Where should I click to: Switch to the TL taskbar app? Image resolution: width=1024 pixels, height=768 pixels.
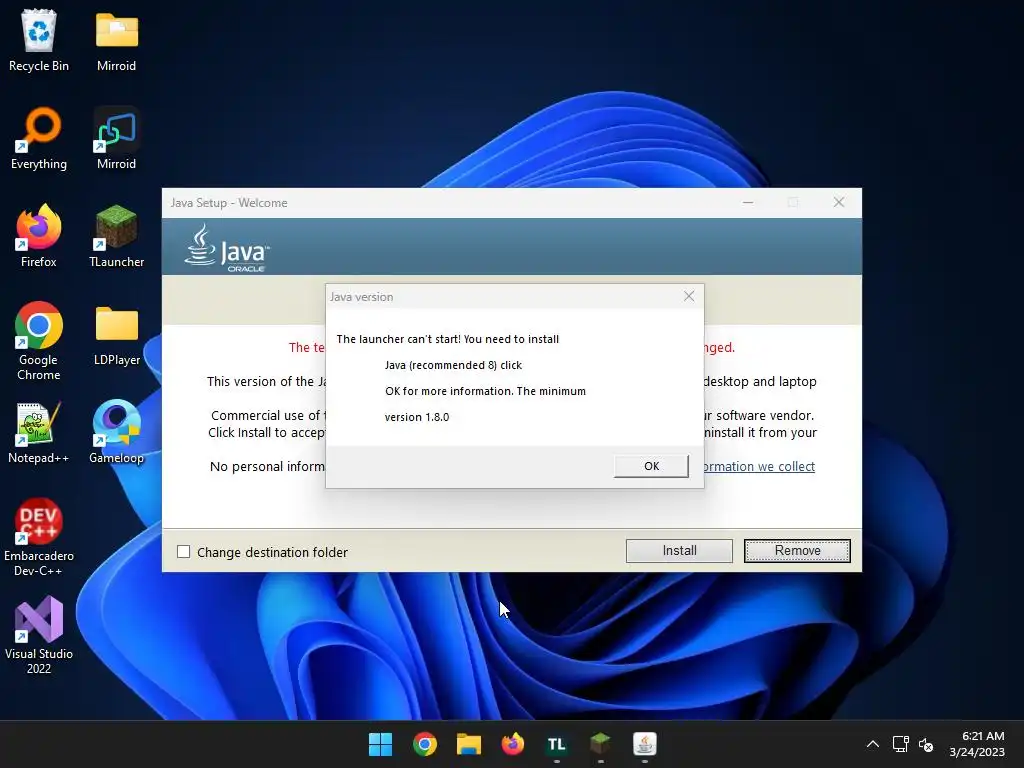556,744
